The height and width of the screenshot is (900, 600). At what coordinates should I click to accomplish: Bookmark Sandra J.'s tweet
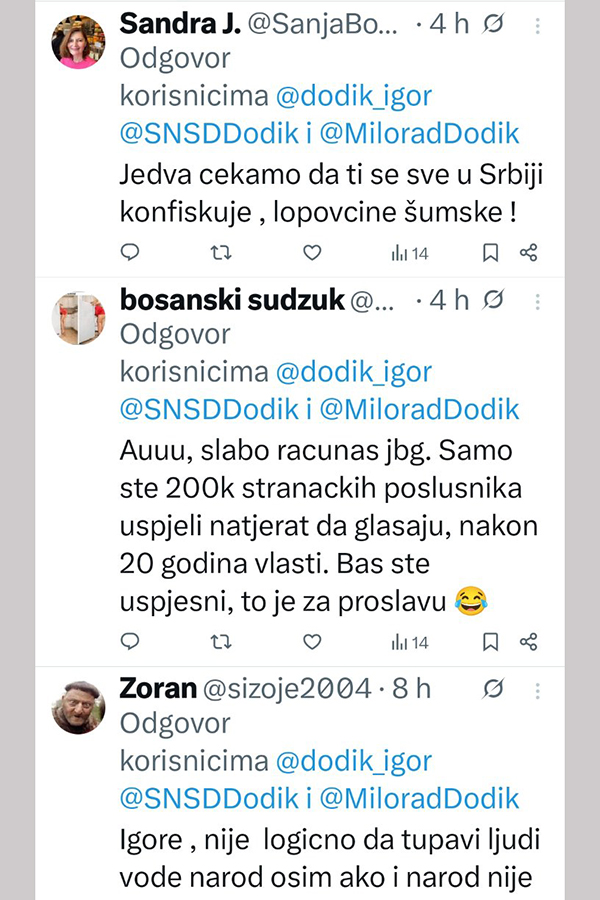490,253
